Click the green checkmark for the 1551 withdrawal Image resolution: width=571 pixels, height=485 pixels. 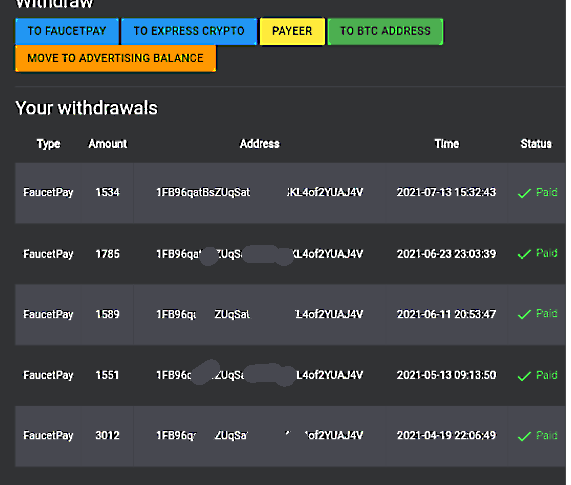click(x=524, y=376)
